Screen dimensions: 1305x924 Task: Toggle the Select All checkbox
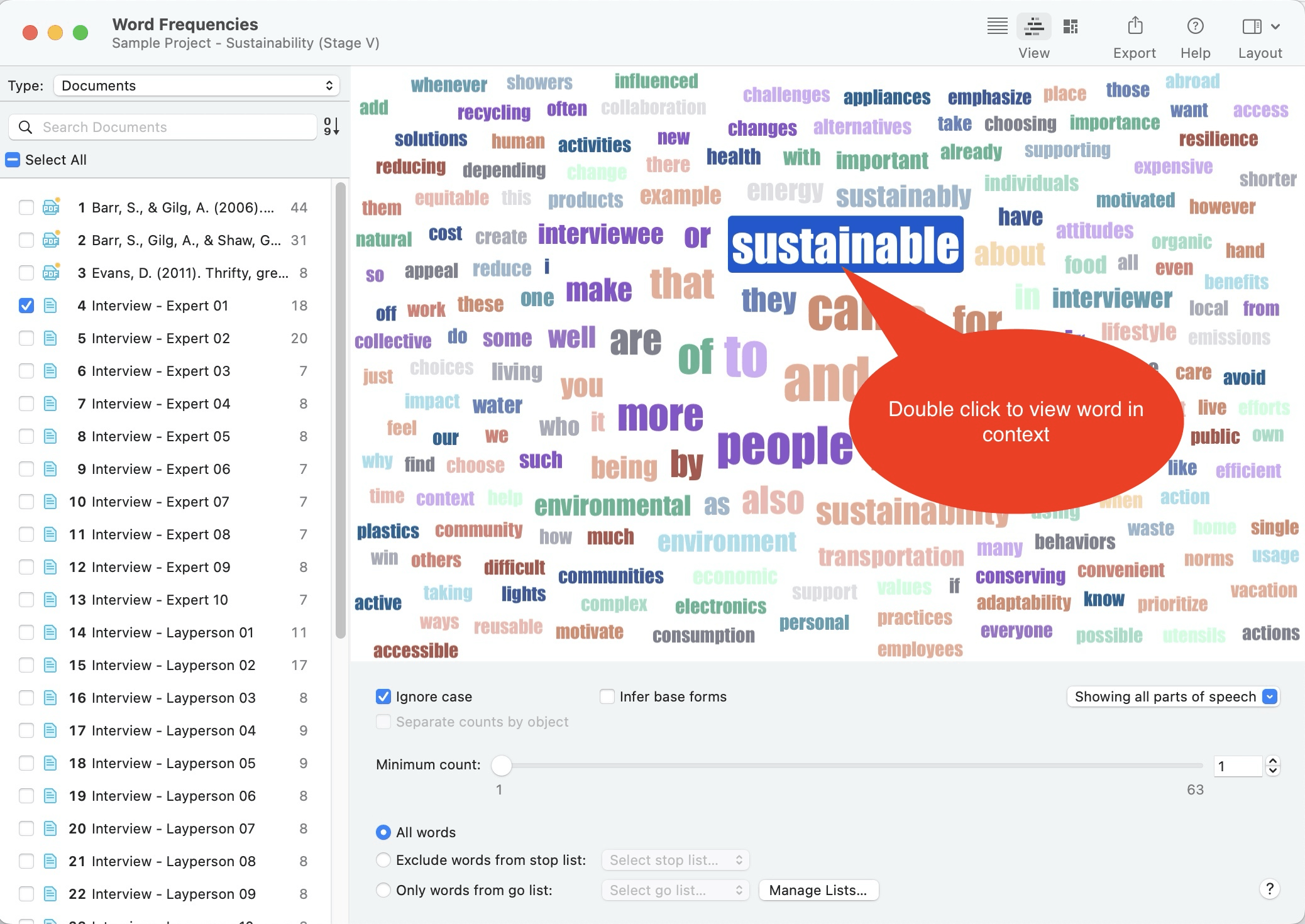pos(13,160)
